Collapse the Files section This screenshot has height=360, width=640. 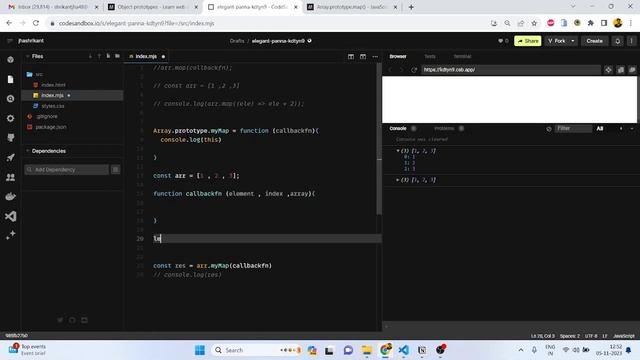[x=27, y=56]
